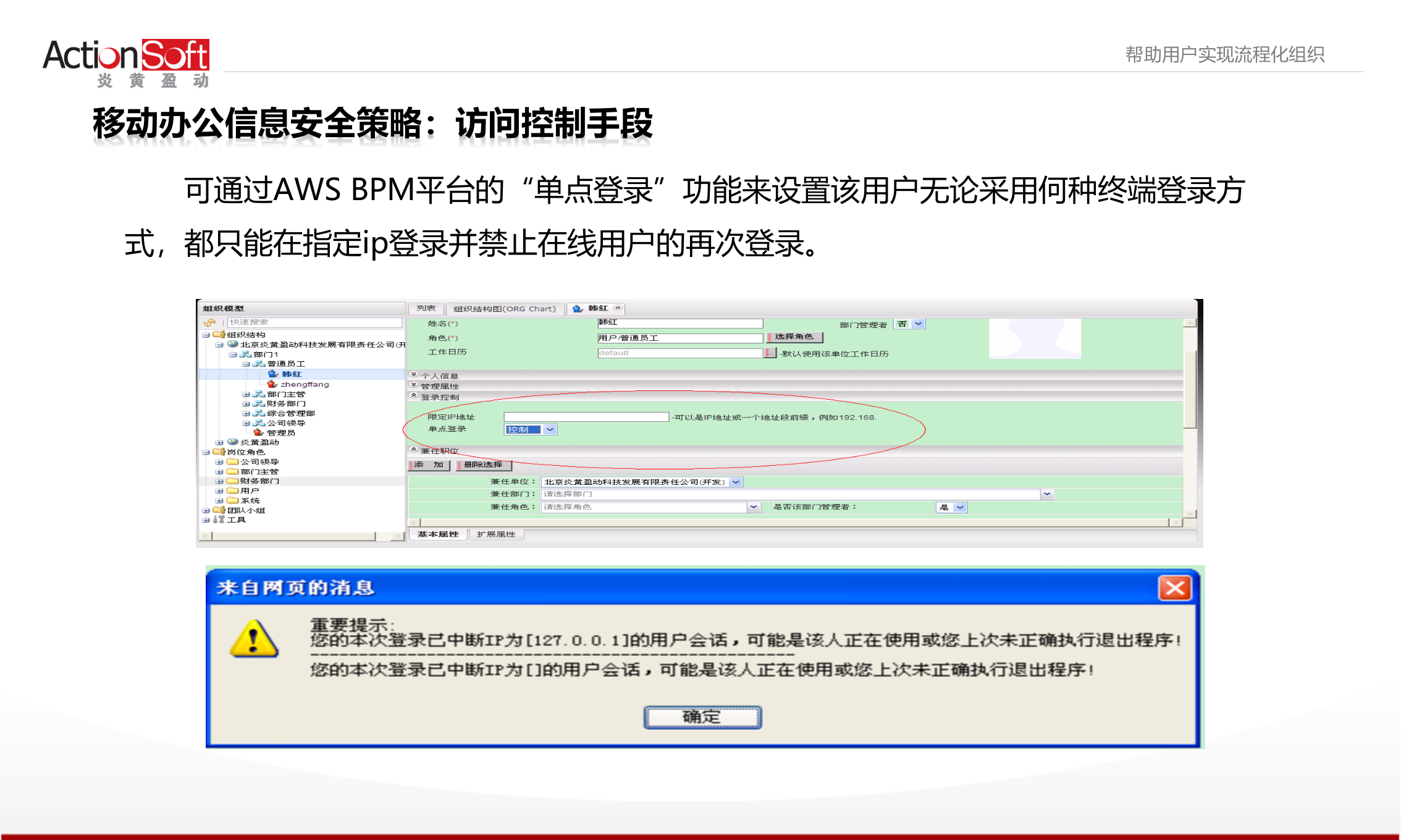Screen dimensions: 1401x840
Task: Close the 韩红 tab with its X icon
Action: coord(617,308)
